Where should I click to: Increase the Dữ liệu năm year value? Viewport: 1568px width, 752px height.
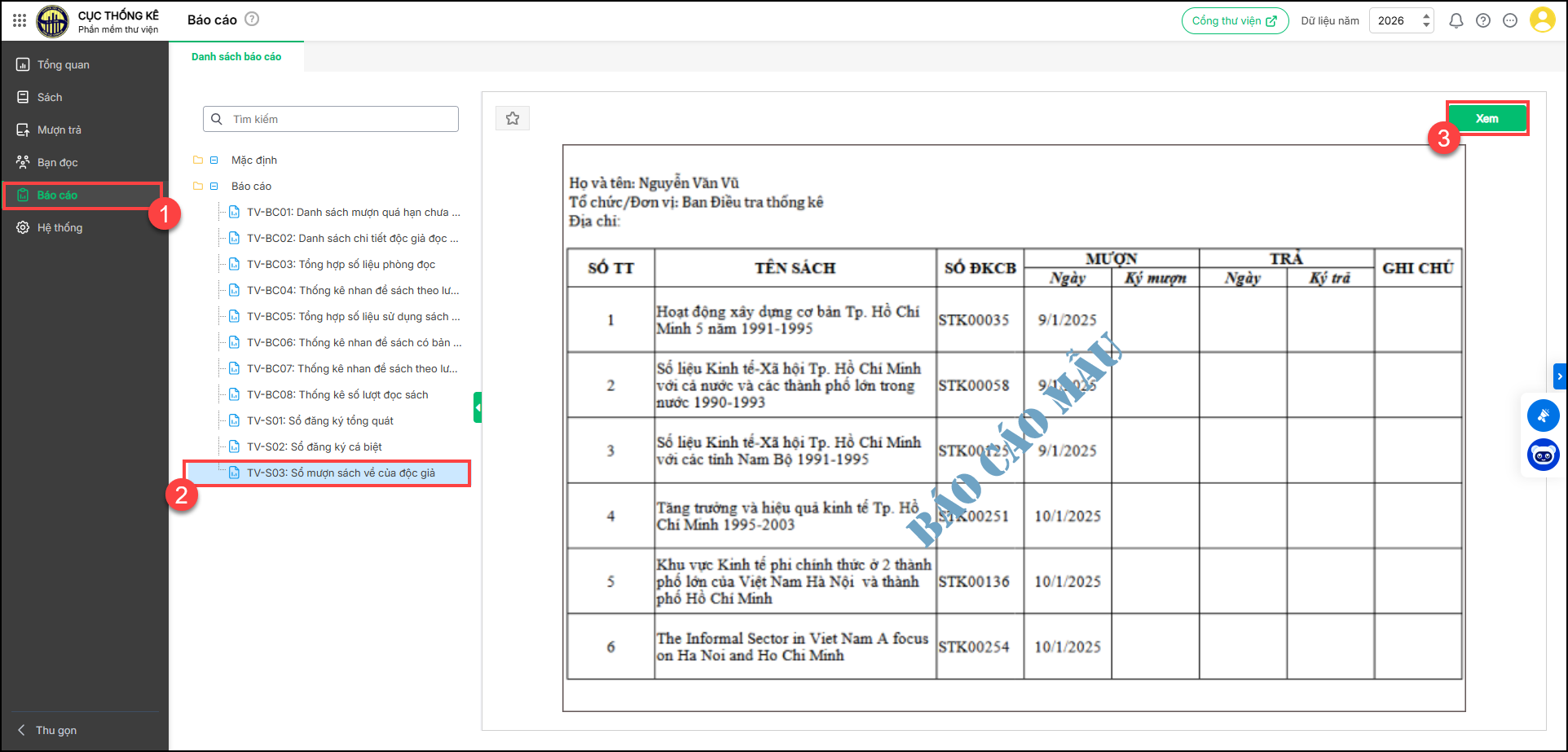tap(1426, 15)
